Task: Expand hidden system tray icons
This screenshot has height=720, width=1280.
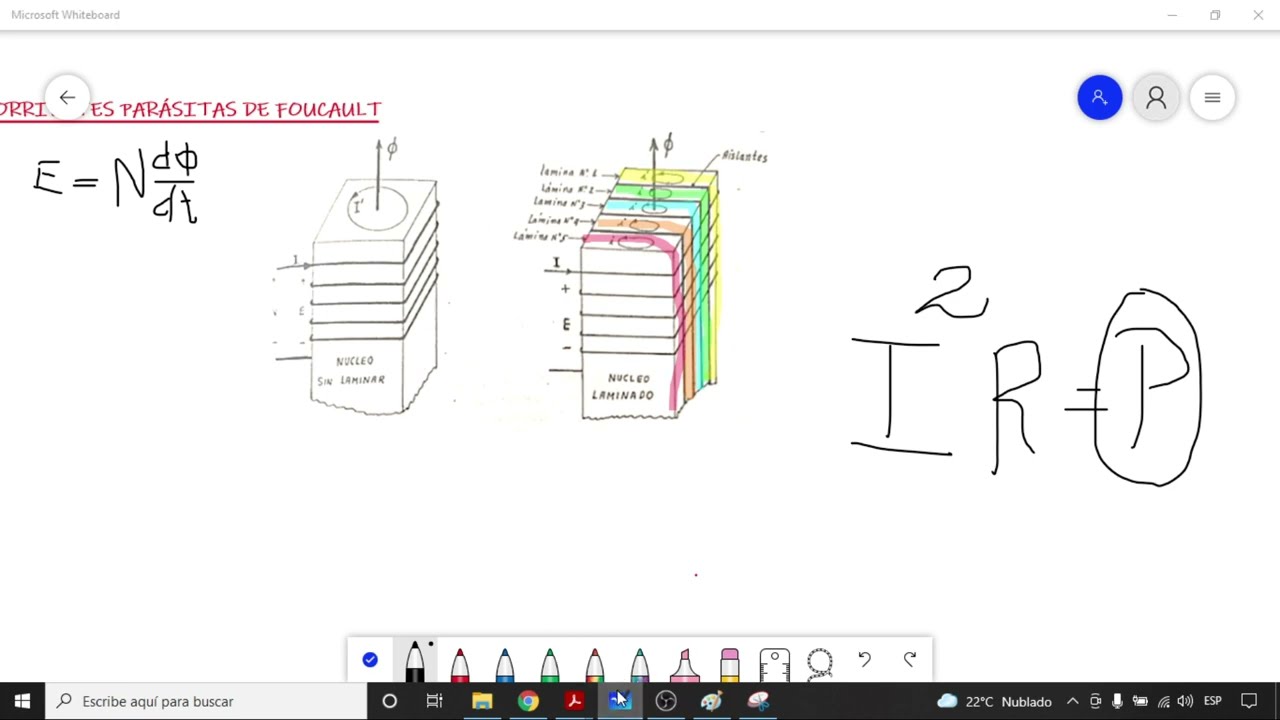Action: tap(1072, 701)
